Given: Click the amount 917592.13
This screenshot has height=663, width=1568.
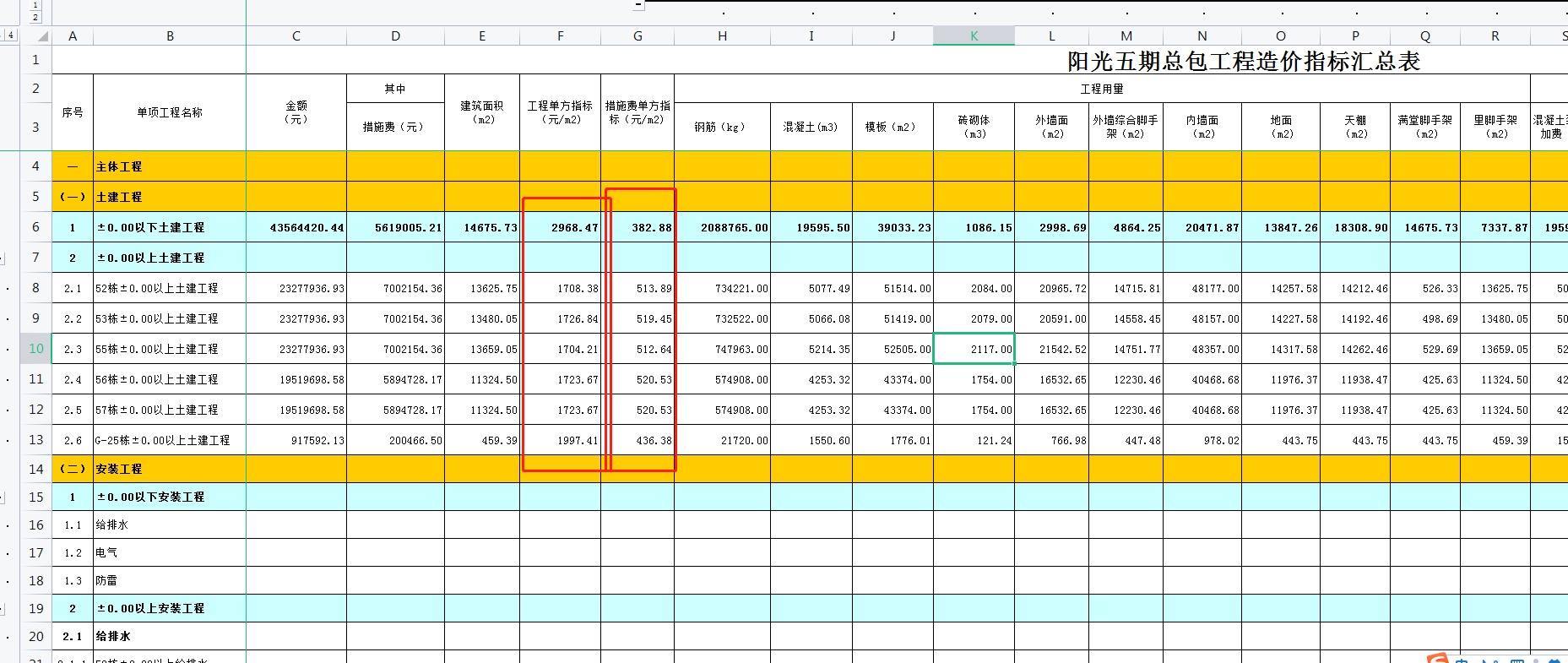Looking at the screenshot, I should (296, 440).
